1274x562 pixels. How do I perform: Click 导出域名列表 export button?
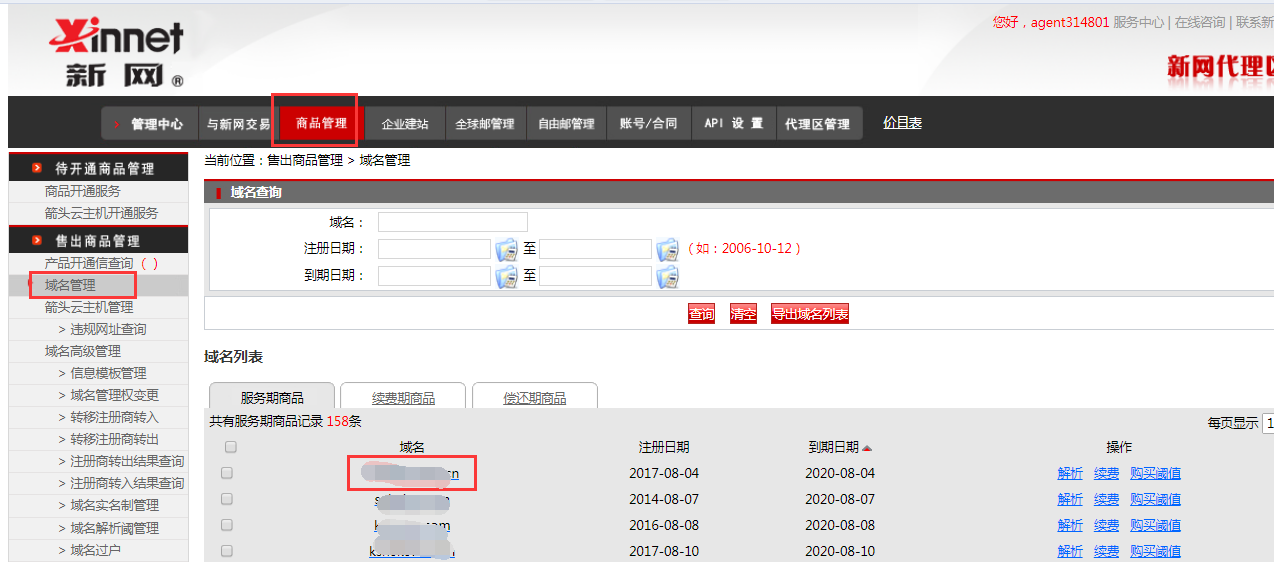(810, 314)
